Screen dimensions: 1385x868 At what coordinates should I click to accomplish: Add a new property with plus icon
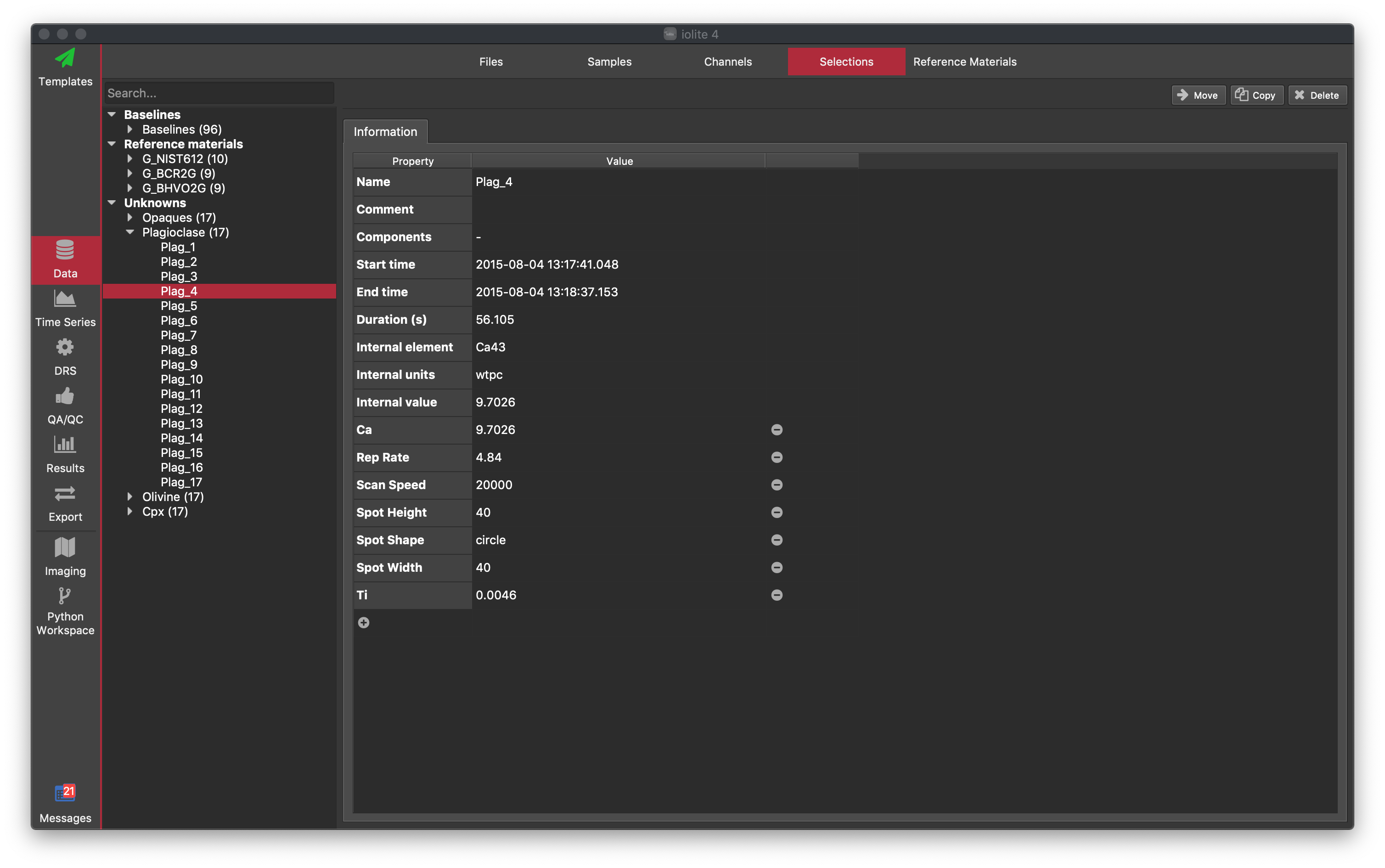(363, 623)
